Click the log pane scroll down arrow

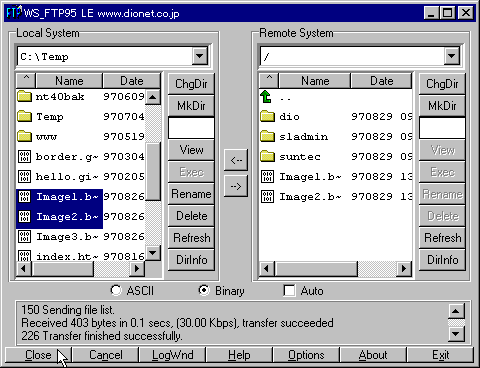click(x=456, y=334)
